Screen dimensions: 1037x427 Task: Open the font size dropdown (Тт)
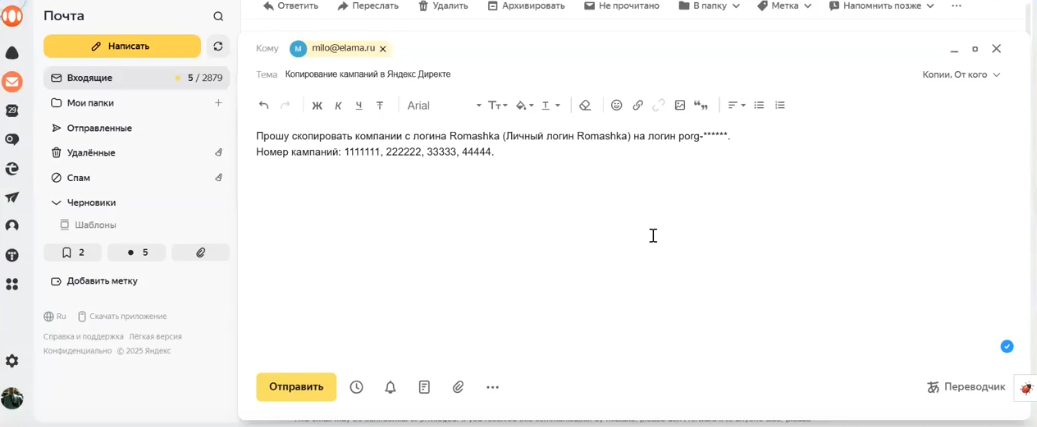(497, 105)
